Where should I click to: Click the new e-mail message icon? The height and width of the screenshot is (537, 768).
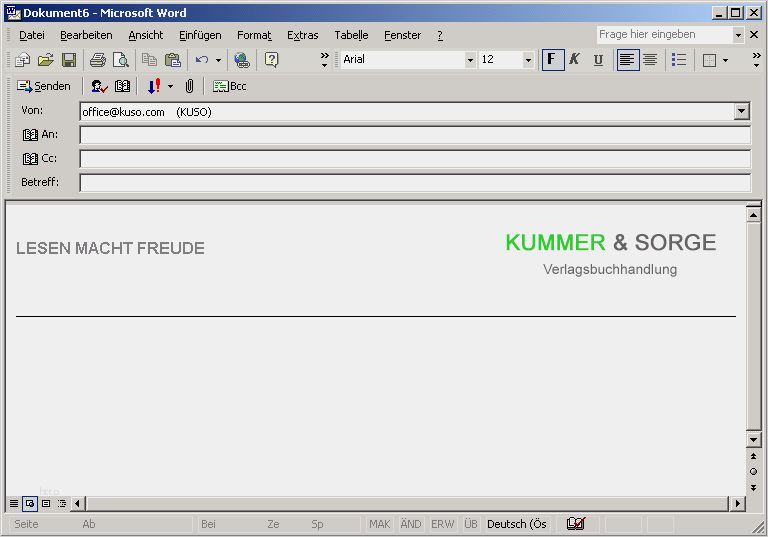point(23,60)
